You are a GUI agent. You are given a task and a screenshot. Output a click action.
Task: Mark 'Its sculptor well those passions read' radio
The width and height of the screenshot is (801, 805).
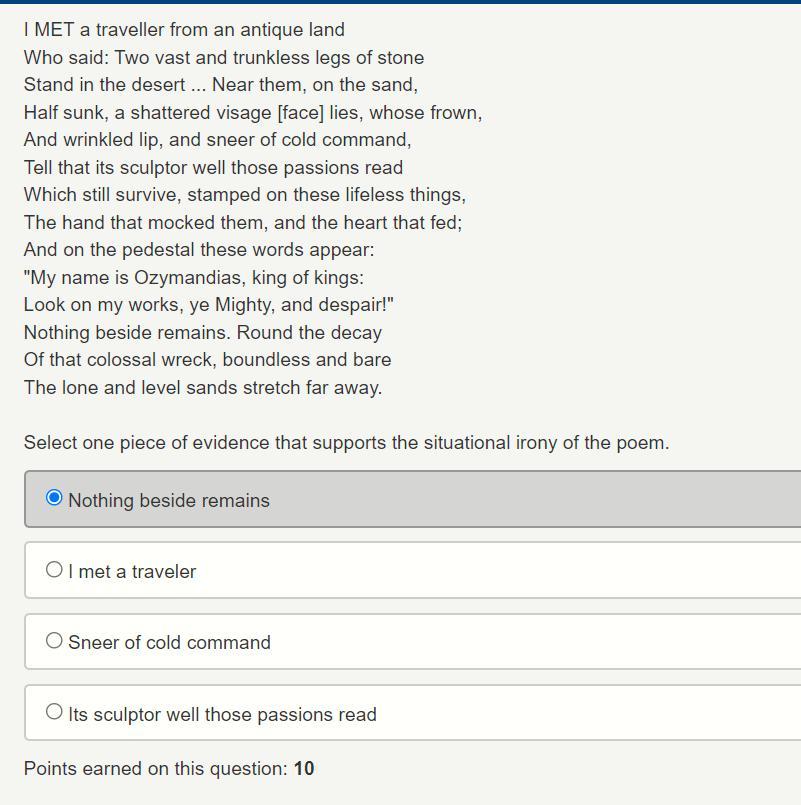pyautogui.click(x=54, y=712)
